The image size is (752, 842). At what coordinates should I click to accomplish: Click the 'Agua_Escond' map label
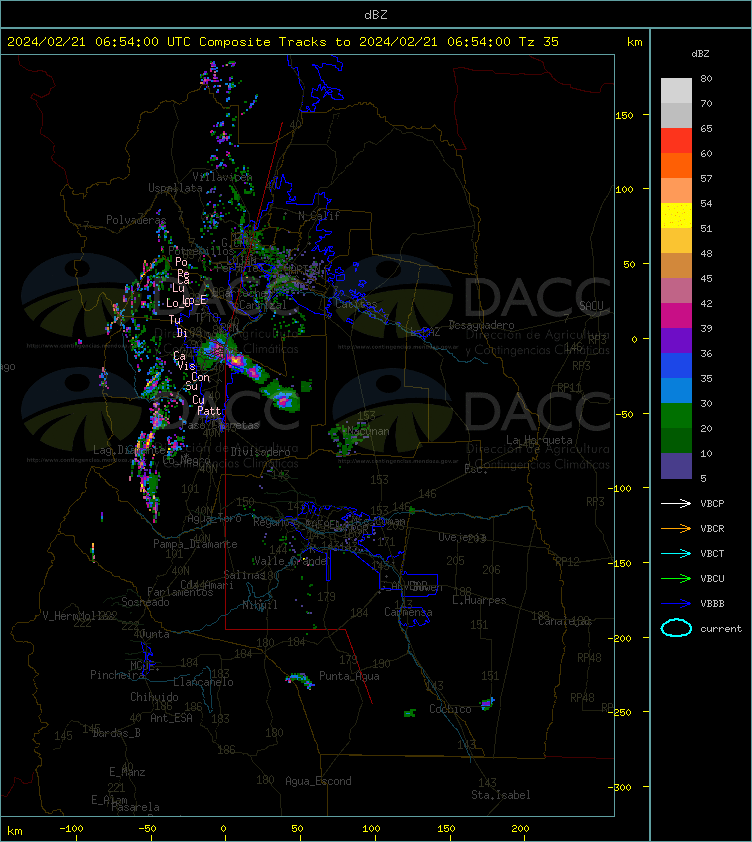(x=318, y=781)
